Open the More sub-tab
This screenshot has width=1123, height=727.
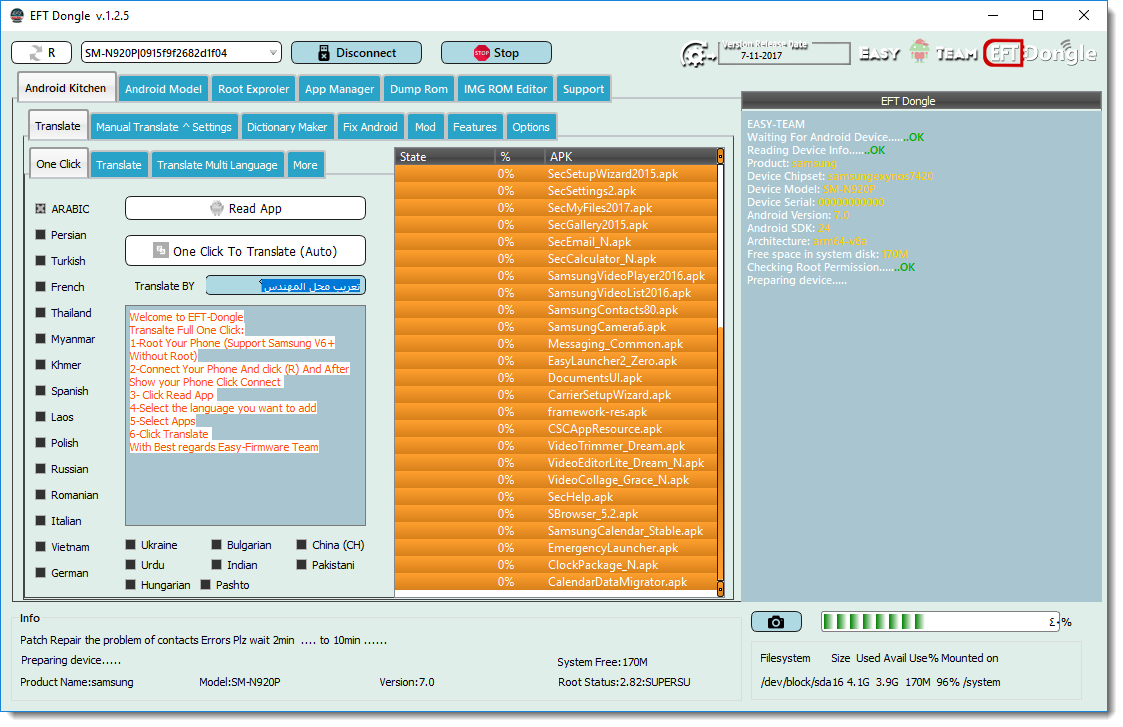pos(305,165)
